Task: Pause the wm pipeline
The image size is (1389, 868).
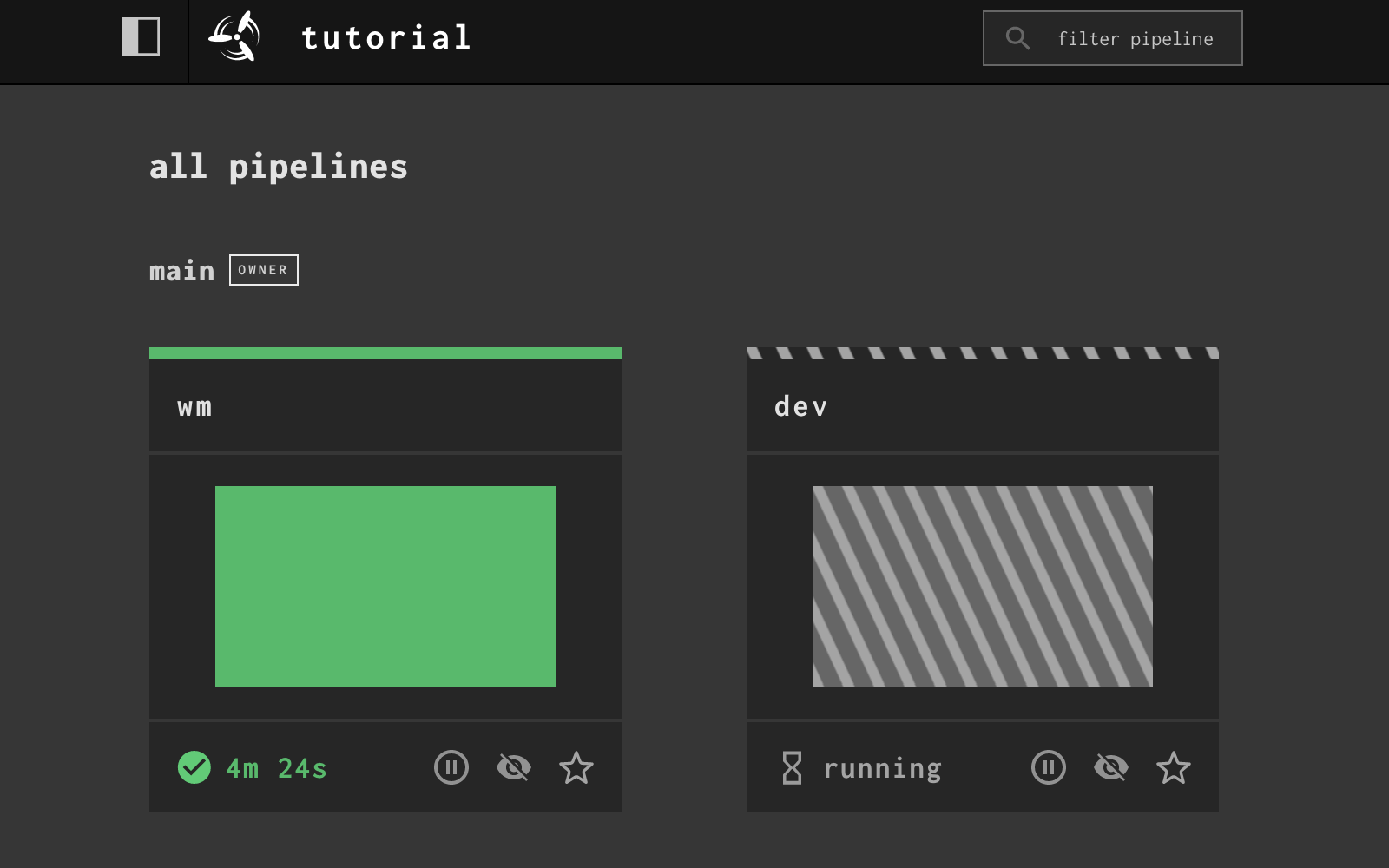Action: pyautogui.click(x=451, y=767)
